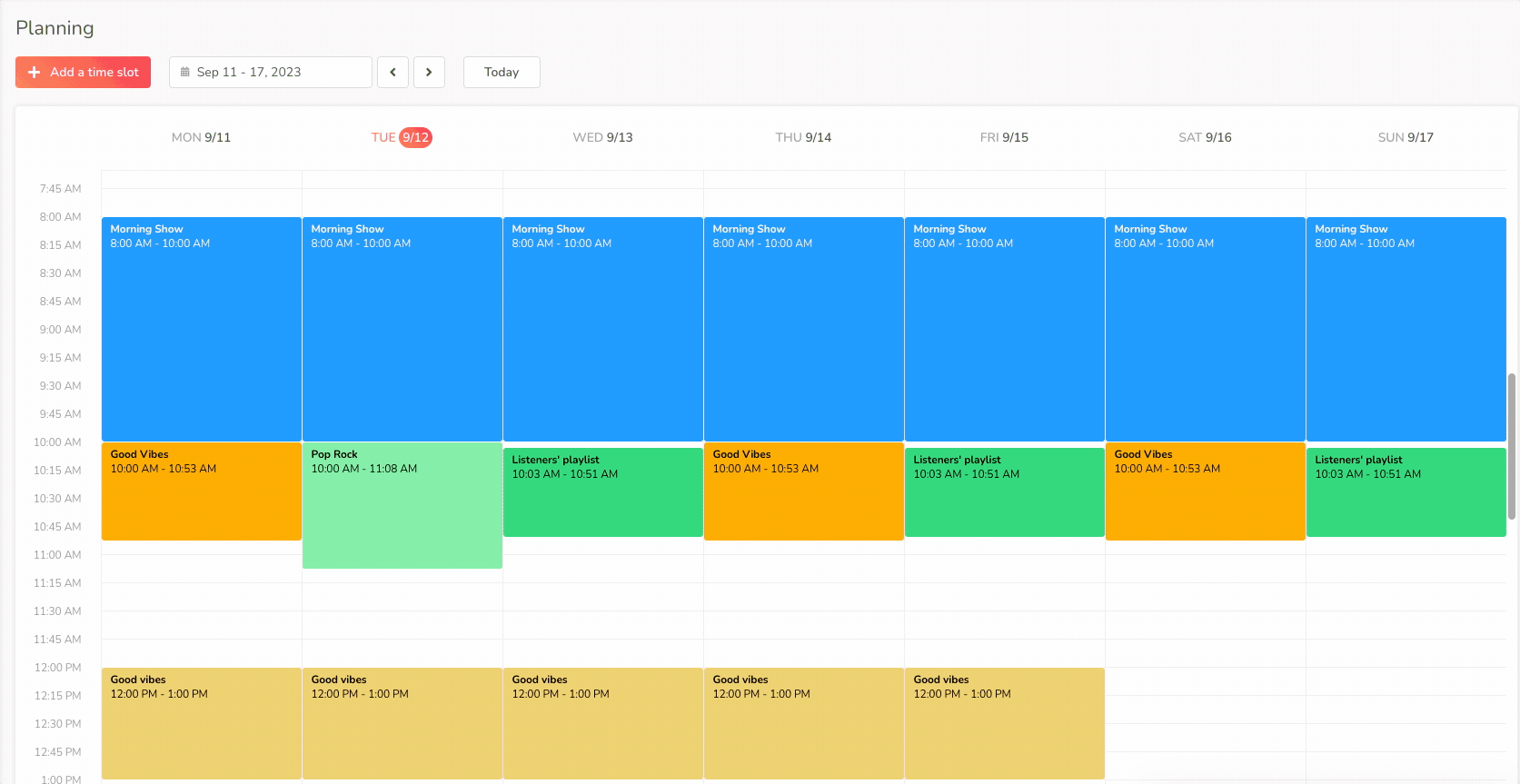Open Monday's Good vibes 12:00 PM slot
This screenshot has height=784, width=1520.
[202, 723]
